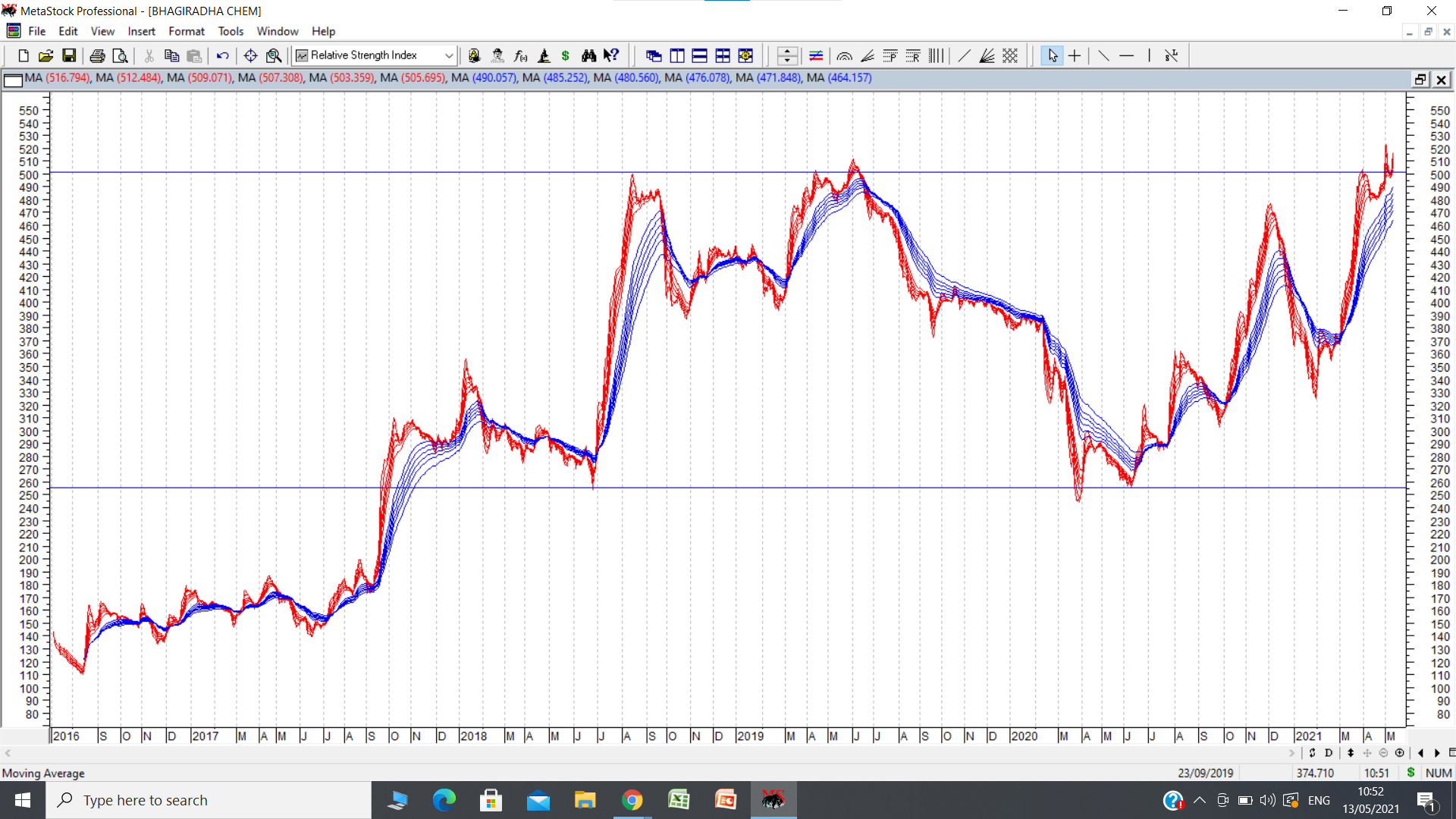
Task: Open the Format menu
Action: pyautogui.click(x=186, y=31)
